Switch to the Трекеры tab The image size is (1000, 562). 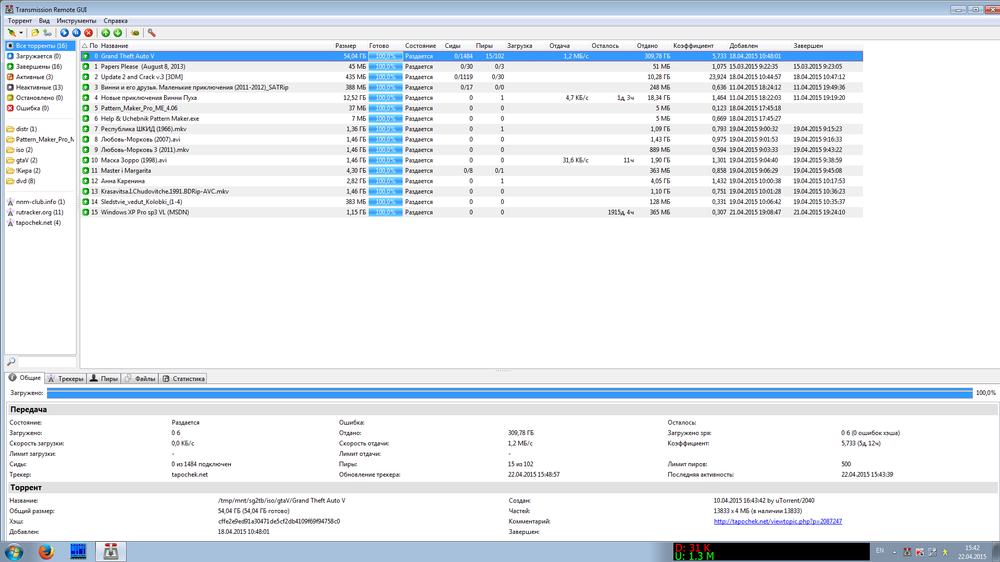(66, 379)
